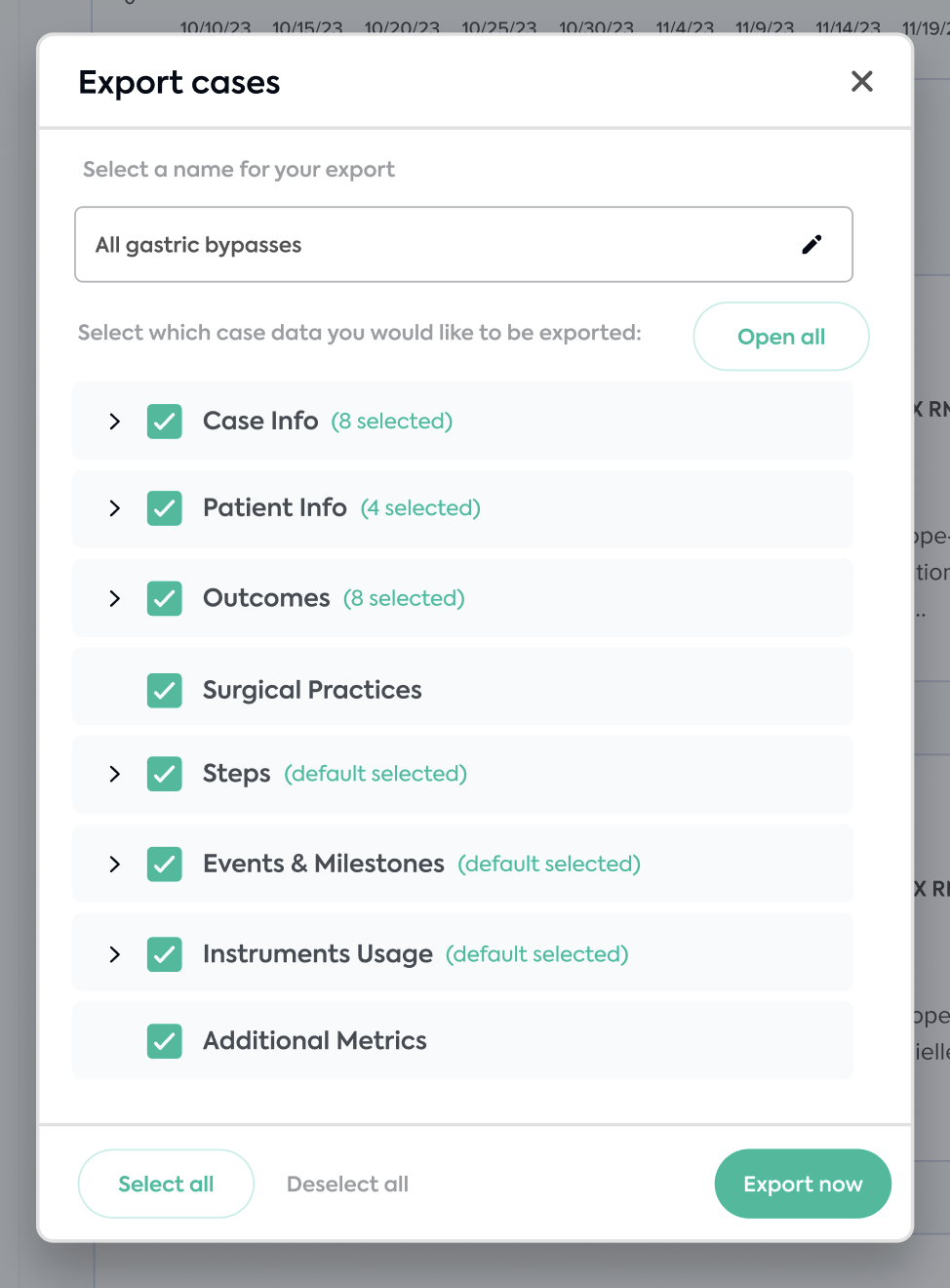Uncheck the Steps checkbox

click(165, 774)
